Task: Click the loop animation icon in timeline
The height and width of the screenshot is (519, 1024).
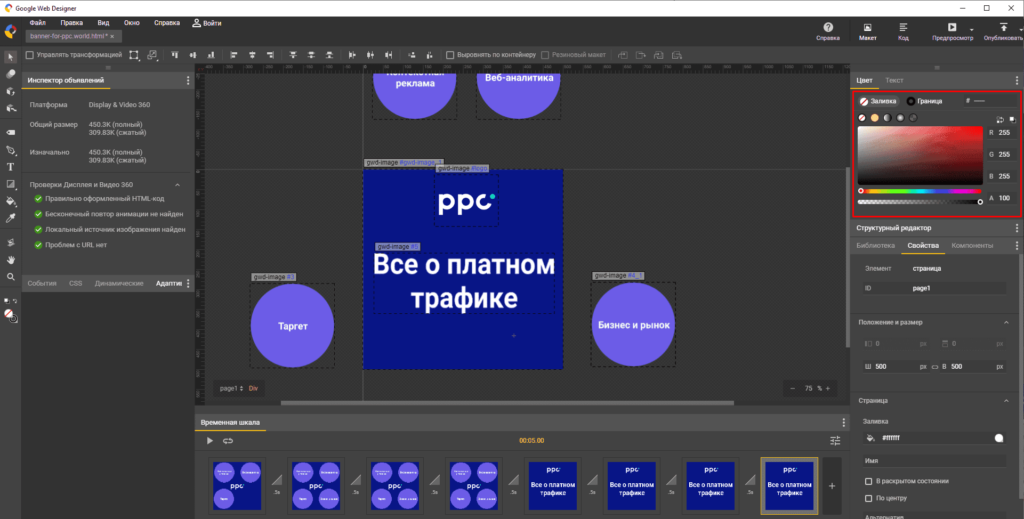Action: (x=227, y=440)
